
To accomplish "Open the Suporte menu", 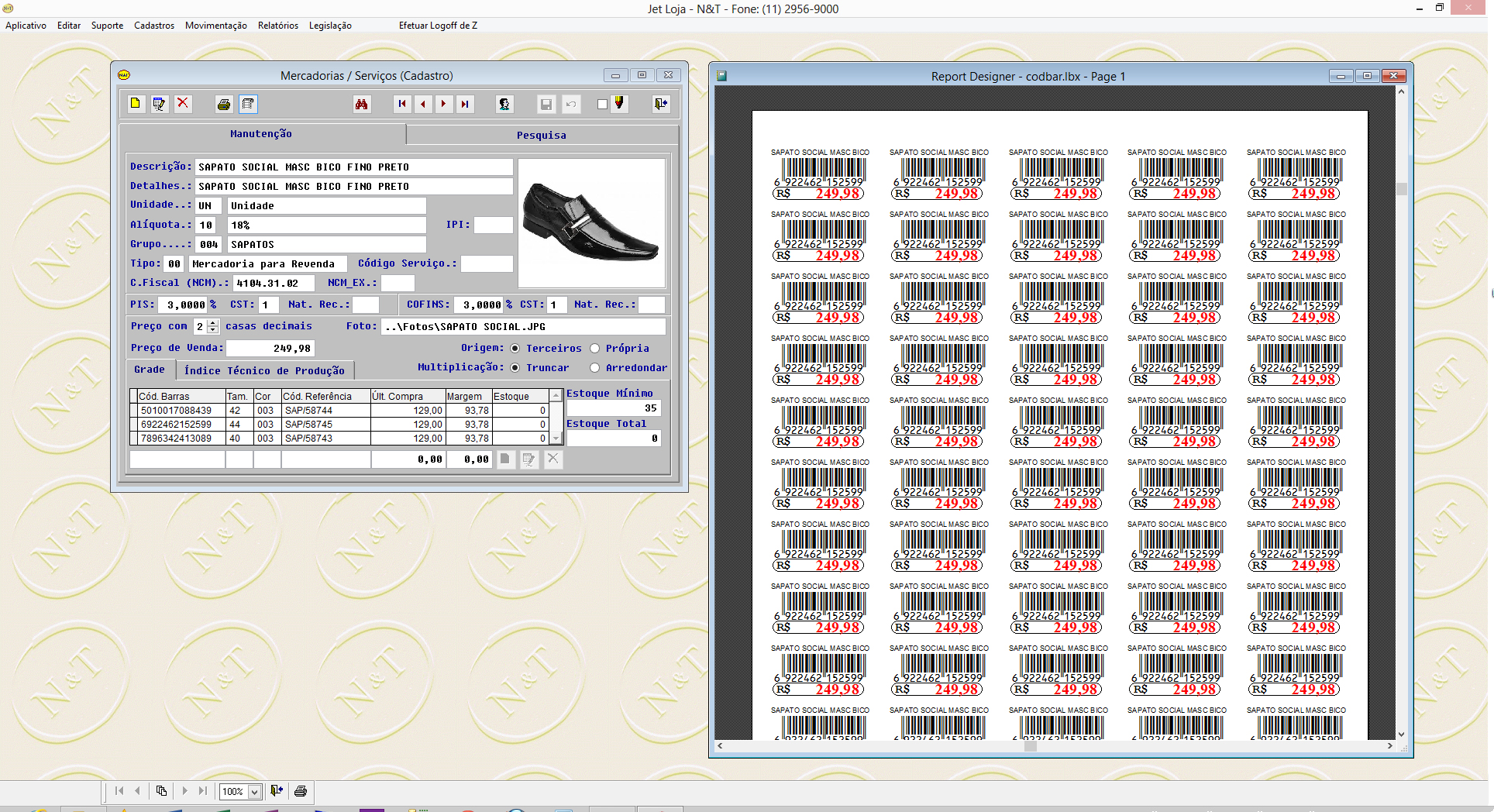I will pyautogui.click(x=107, y=26).
